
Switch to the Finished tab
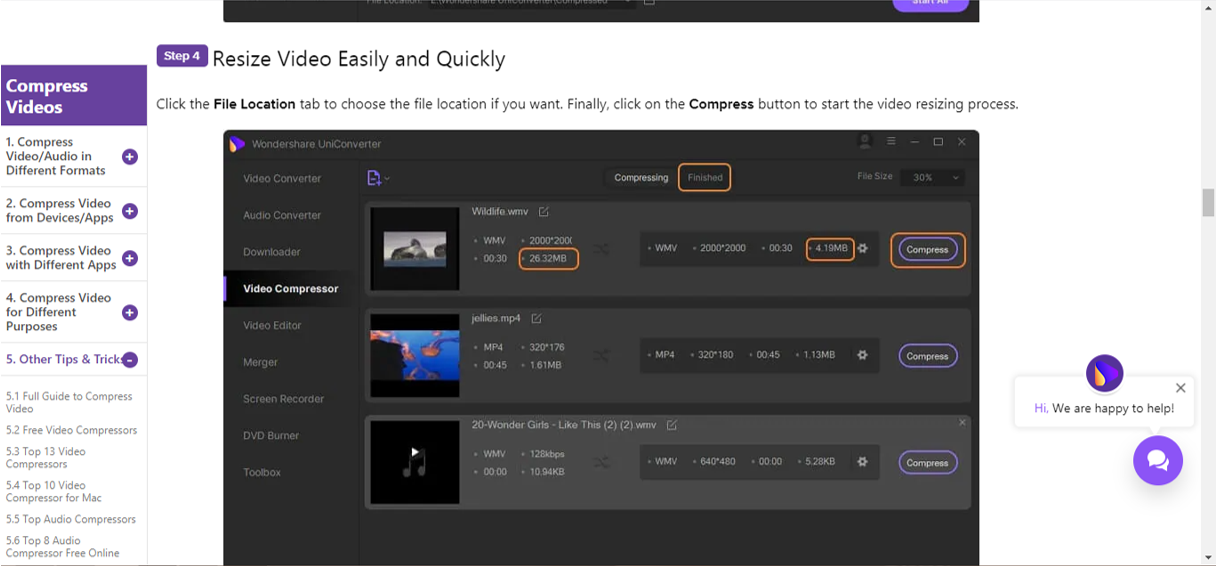[705, 178]
